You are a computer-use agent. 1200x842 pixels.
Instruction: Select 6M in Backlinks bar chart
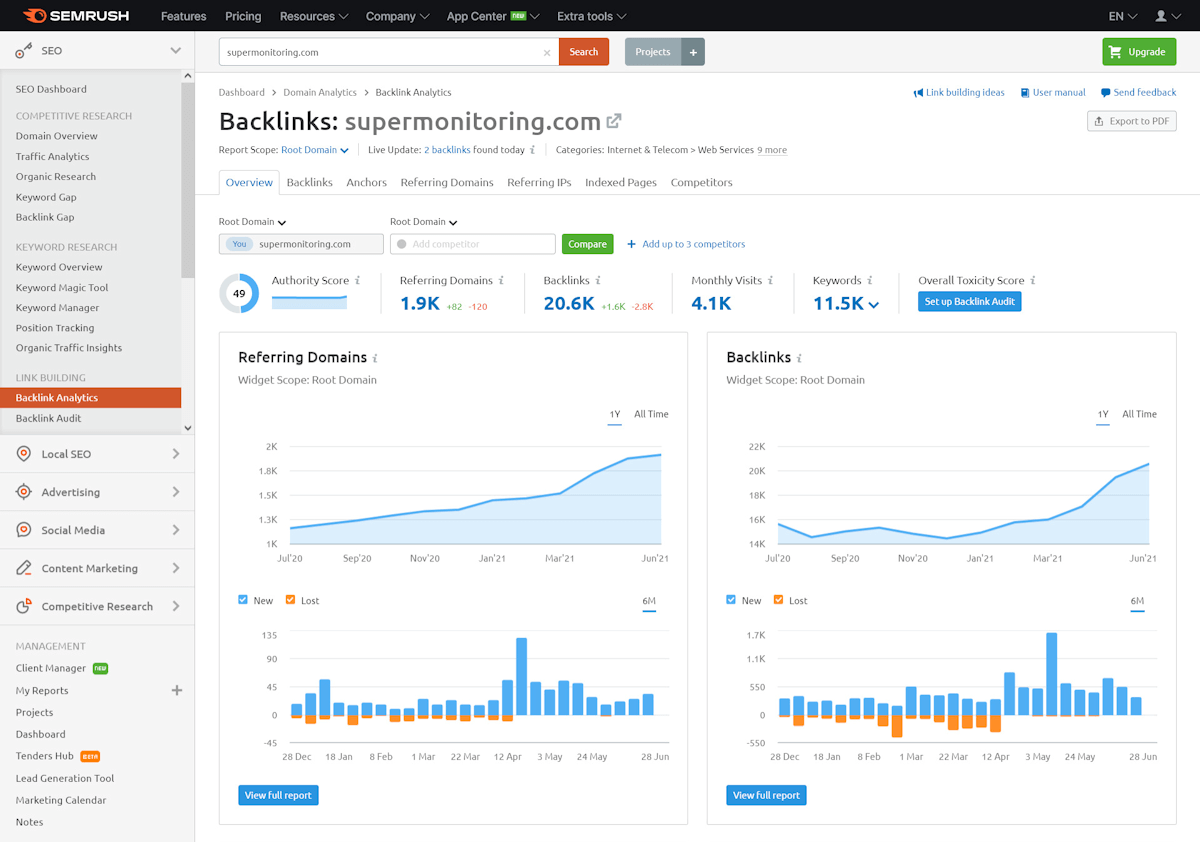click(x=1137, y=601)
